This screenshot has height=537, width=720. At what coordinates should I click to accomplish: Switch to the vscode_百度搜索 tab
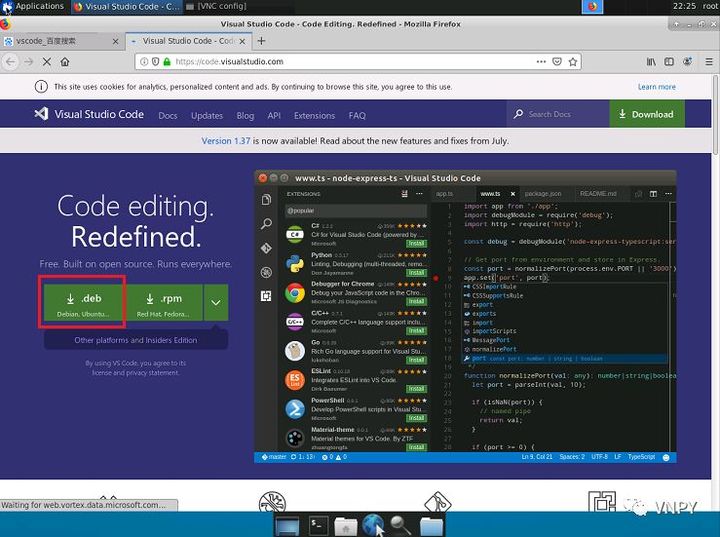coord(62,41)
